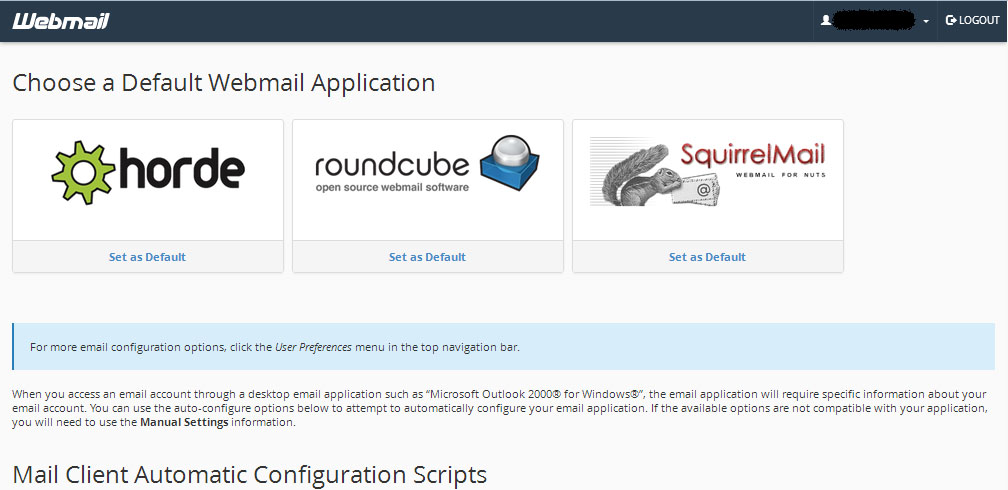Select the horde wordmark text

pos(182,170)
